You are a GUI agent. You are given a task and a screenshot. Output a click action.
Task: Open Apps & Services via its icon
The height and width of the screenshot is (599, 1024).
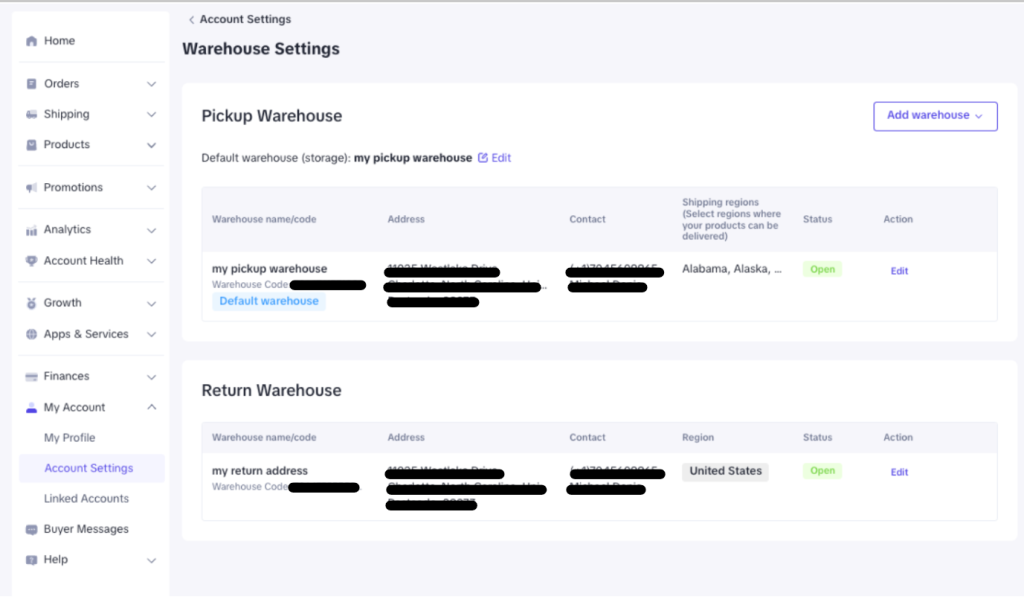tap(32, 333)
